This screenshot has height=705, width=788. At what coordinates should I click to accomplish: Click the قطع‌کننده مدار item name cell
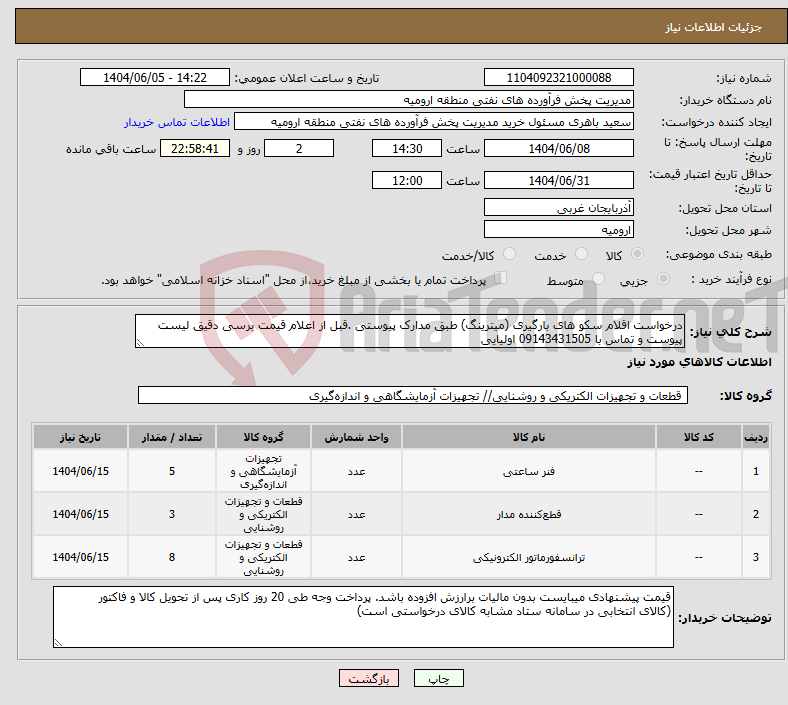529,515
